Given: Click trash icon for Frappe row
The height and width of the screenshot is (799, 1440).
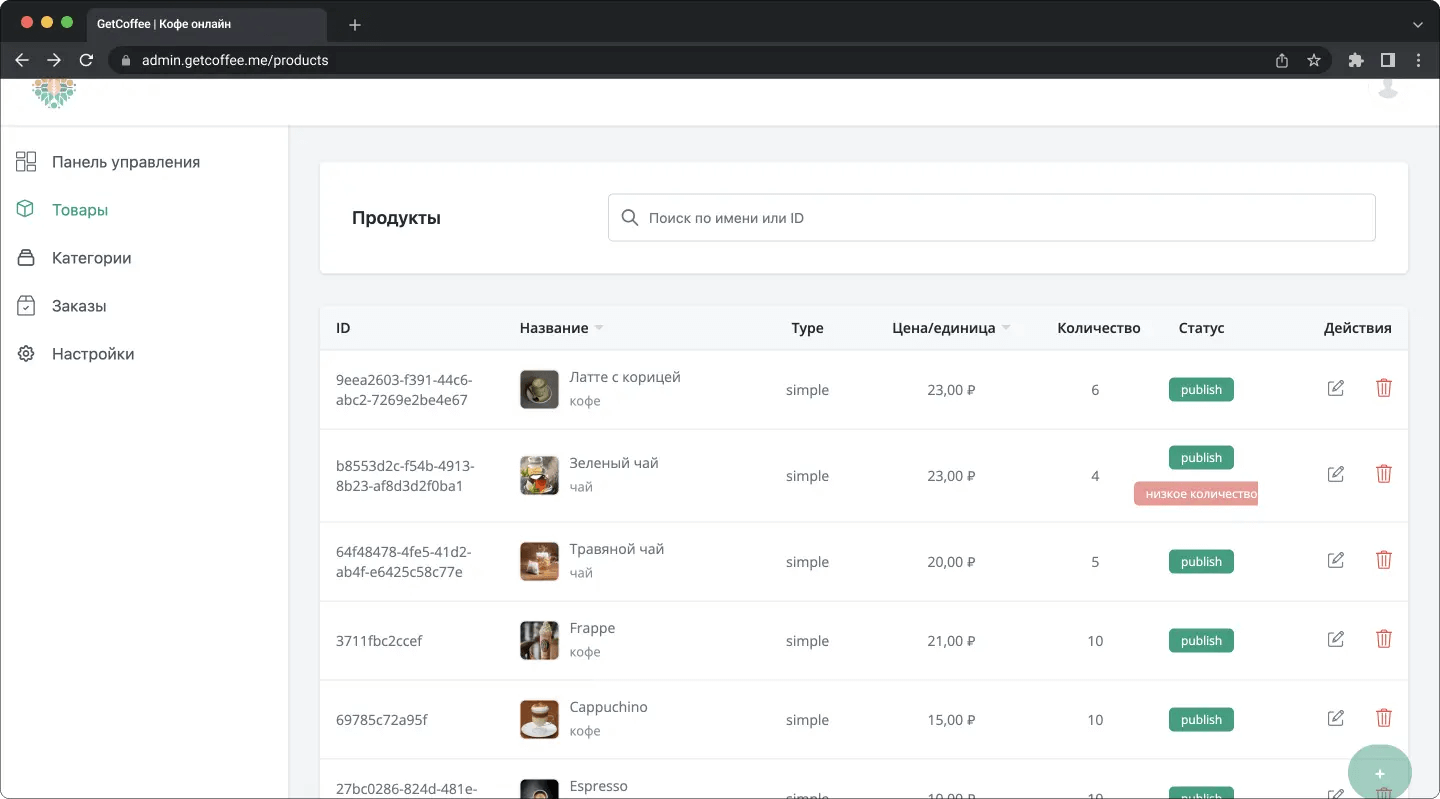Looking at the screenshot, I should (x=1383, y=639).
